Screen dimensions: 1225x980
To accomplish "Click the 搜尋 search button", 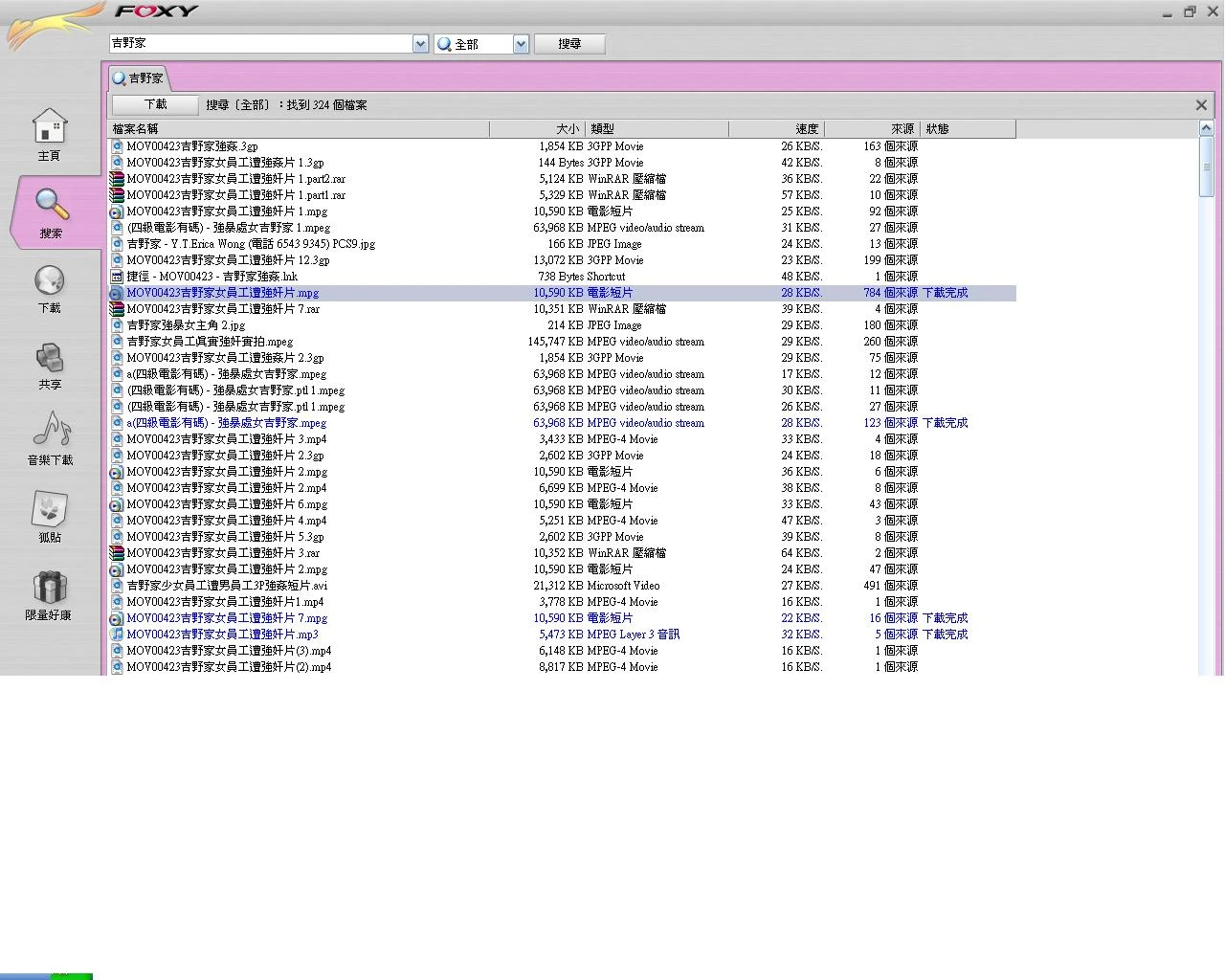I will [569, 44].
